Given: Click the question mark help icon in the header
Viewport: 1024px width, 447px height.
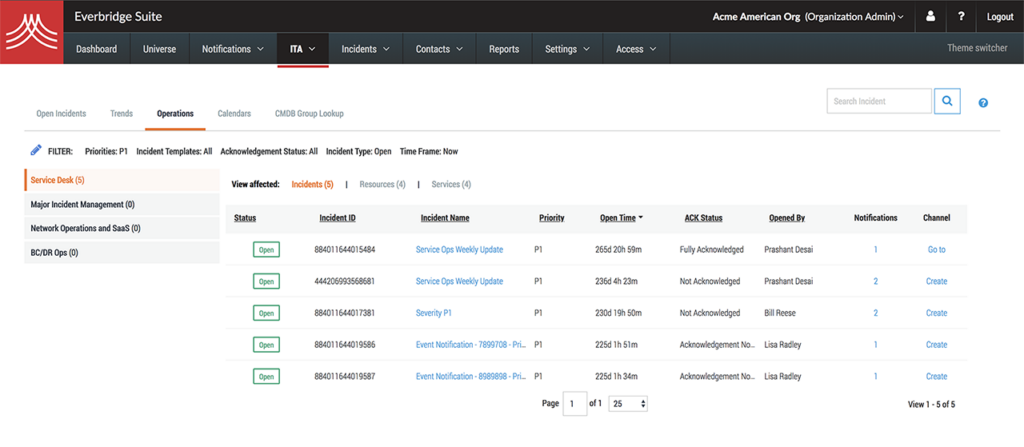Looking at the screenshot, I should [x=961, y=16].
